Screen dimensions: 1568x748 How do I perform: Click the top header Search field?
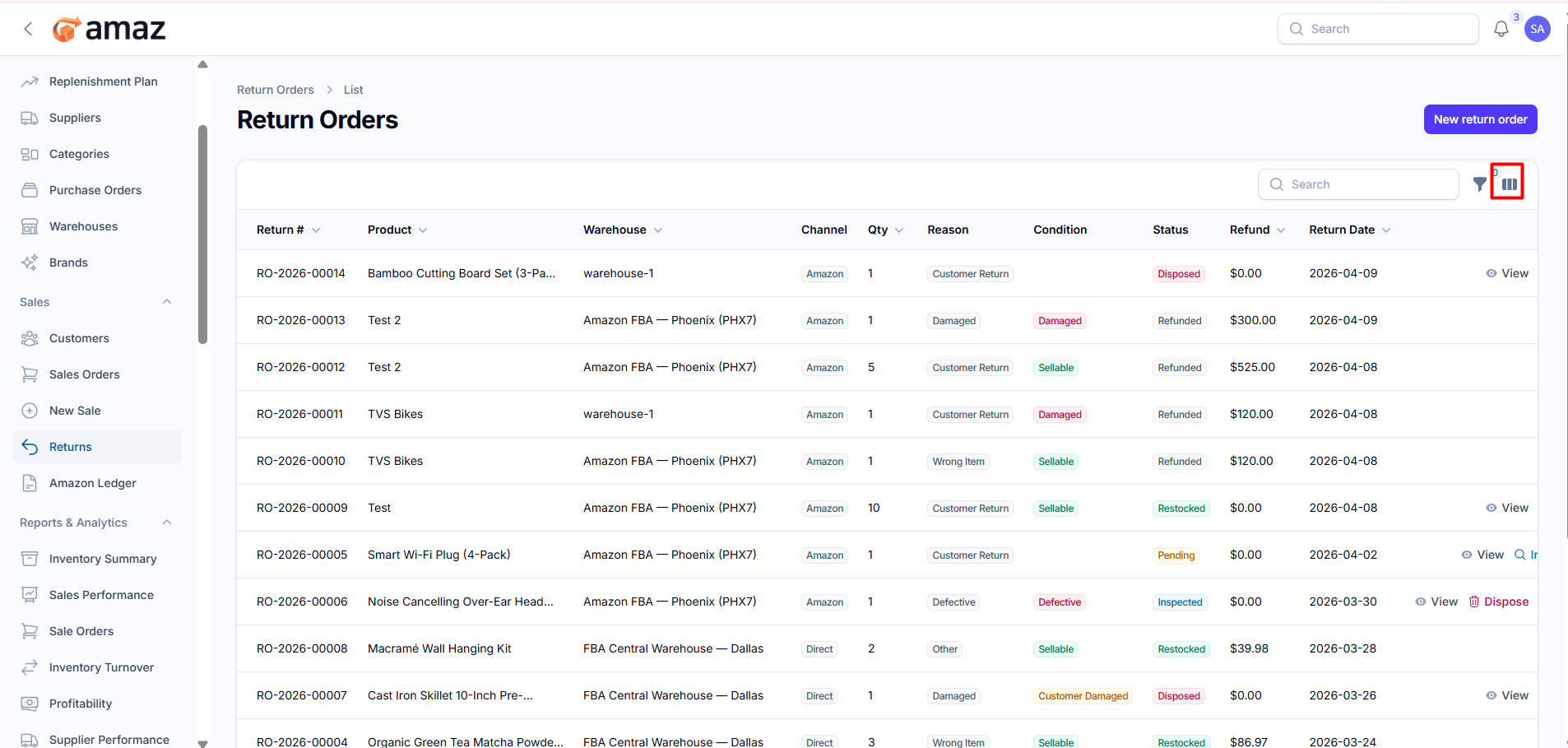[1378, 29]
